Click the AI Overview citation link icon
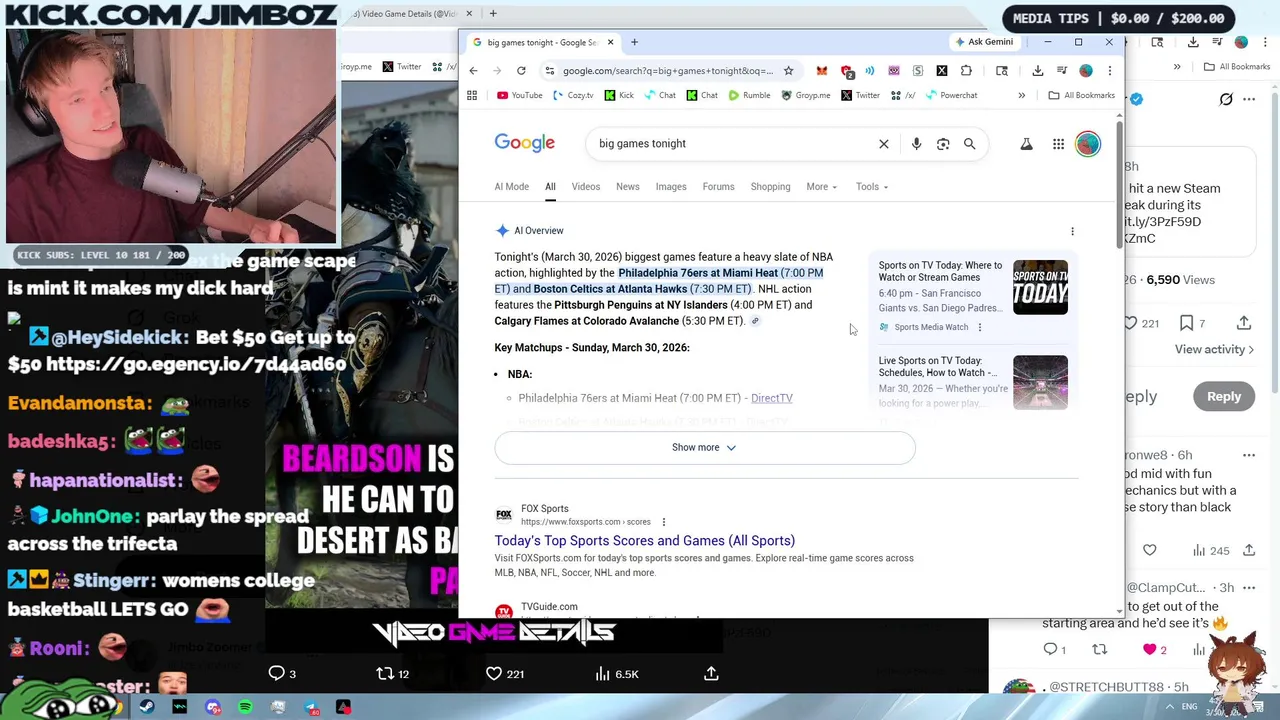The height and width of the screenshot is (720, 1280). pyautogui.click(x=755, y=321)
